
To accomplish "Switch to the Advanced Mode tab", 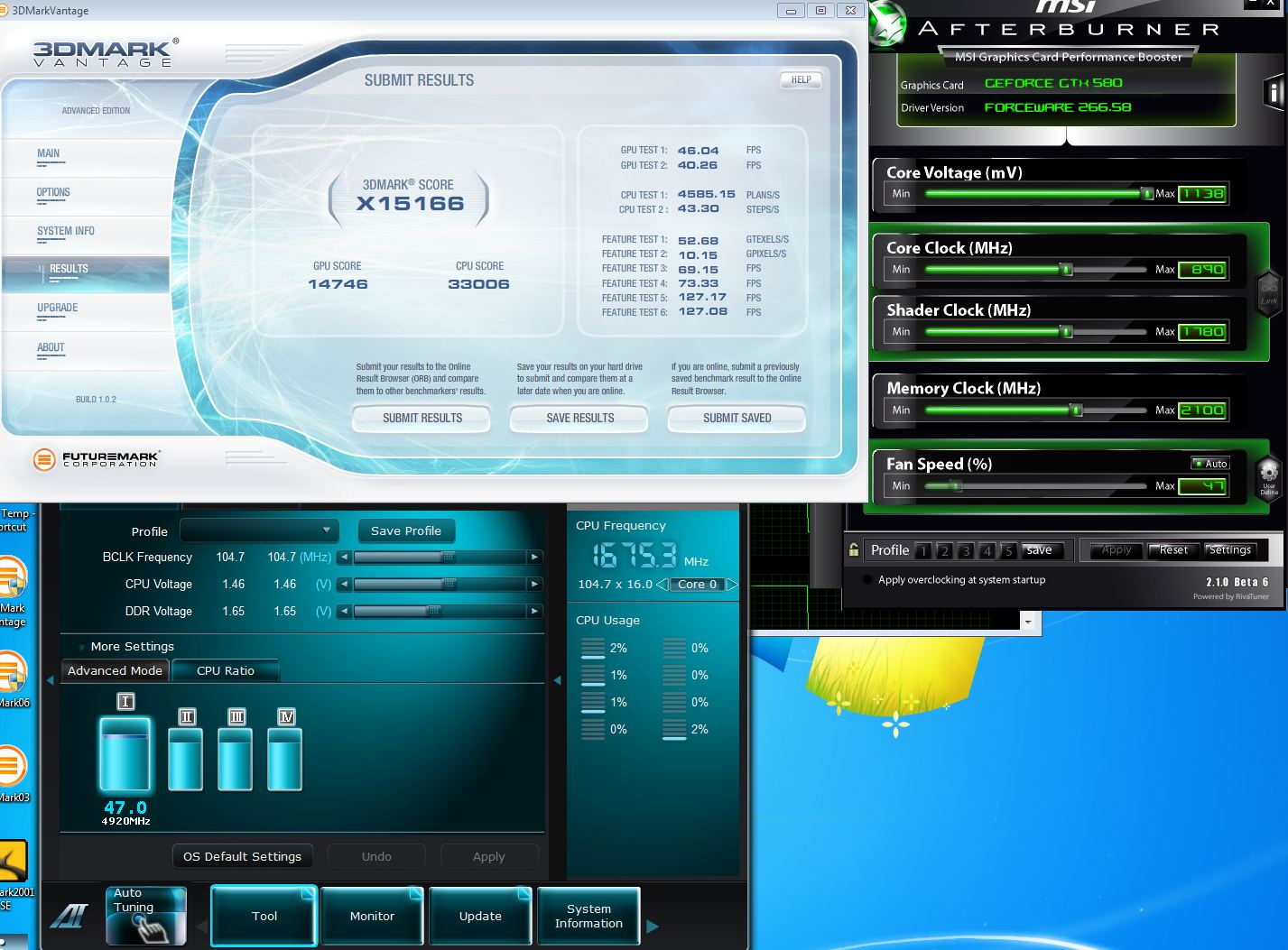I will 115,671.
